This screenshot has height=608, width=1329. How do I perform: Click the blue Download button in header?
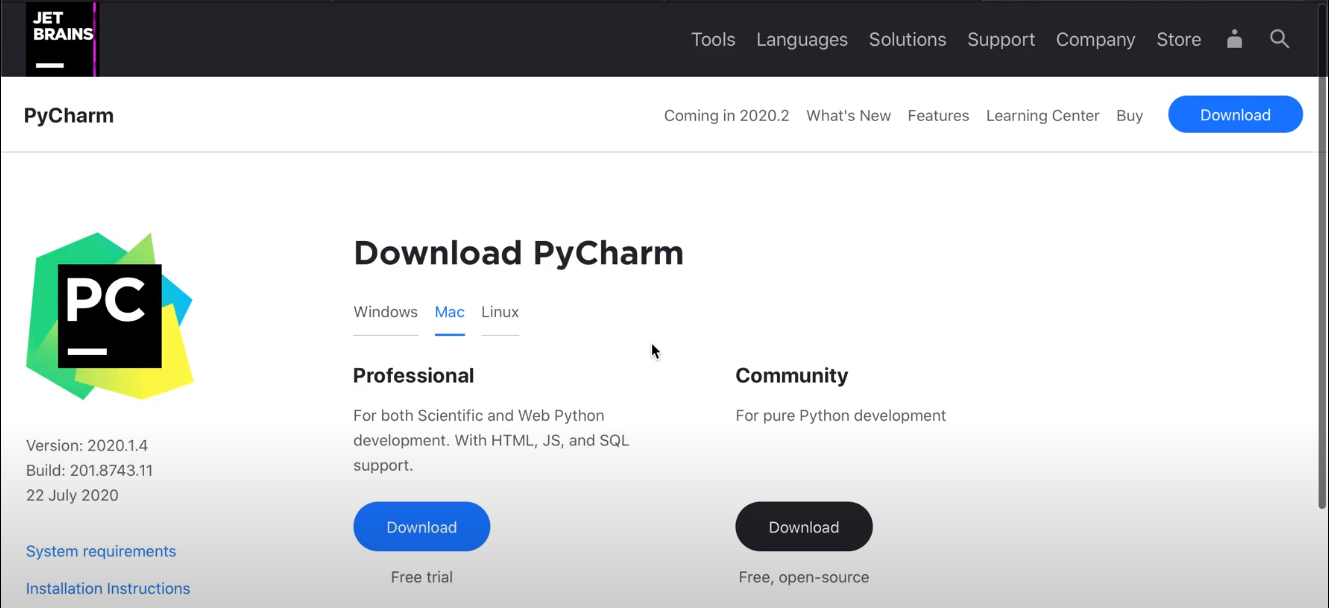[x=1235, y=115]
